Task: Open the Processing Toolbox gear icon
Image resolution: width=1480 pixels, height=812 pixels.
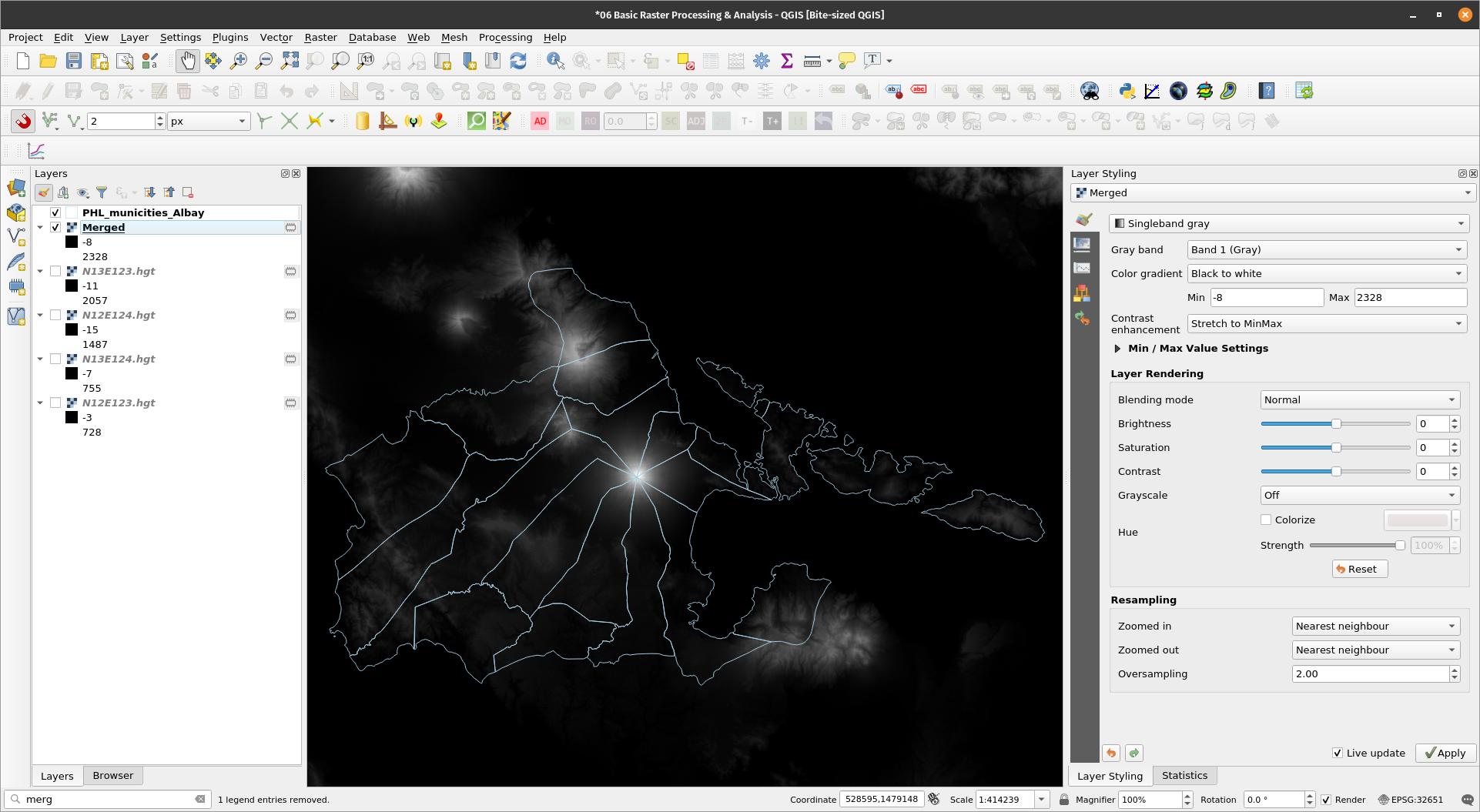Action: 761,61
